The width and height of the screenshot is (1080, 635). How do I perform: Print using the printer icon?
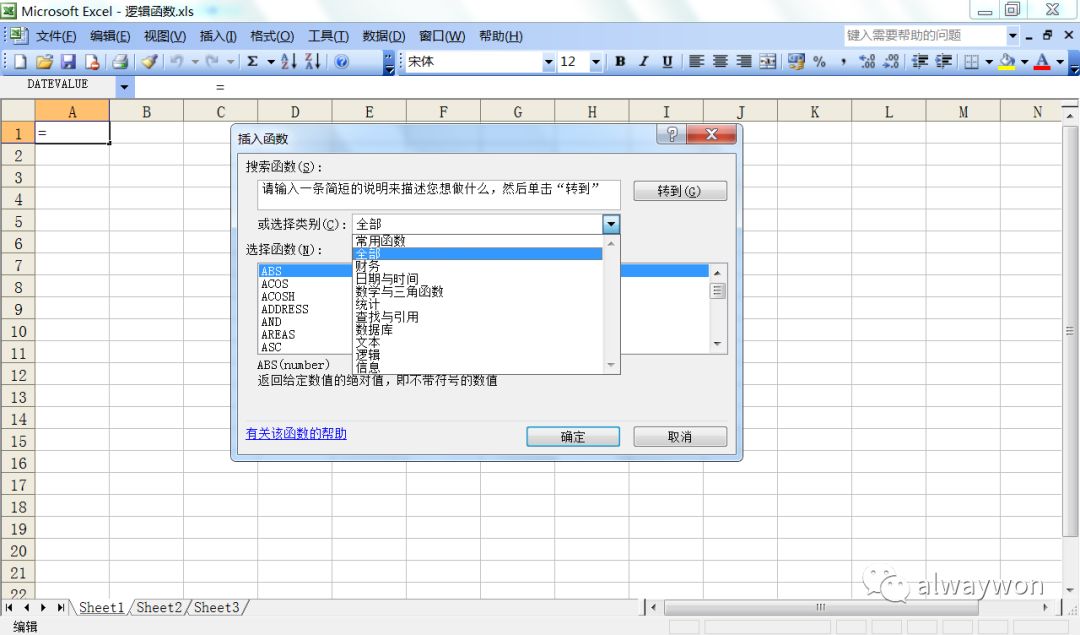pyautogui.click(x=120, y=62)
